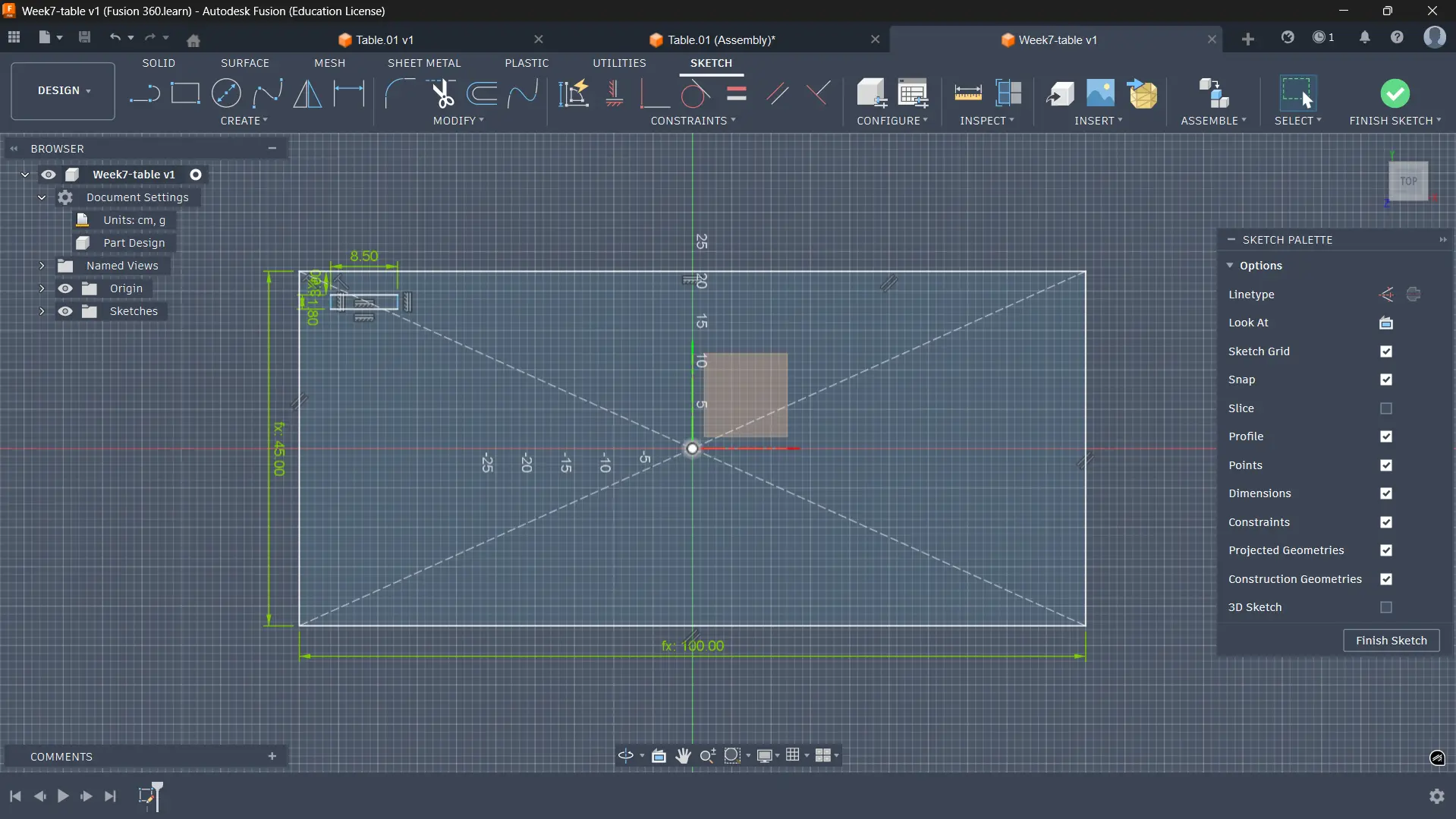The width and height of the screenshot is (1456, 819).
Task: Apply the Perpendicular constraint
Action: 818,93
